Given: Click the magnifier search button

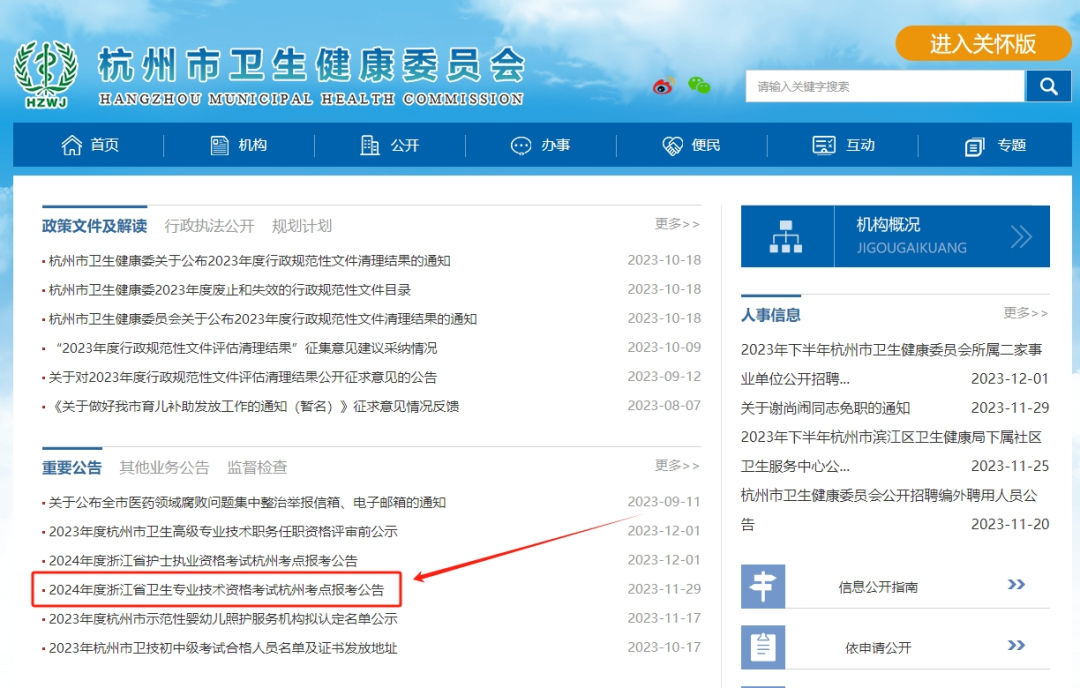Looking at the screenshot, I should [1048, 86].
